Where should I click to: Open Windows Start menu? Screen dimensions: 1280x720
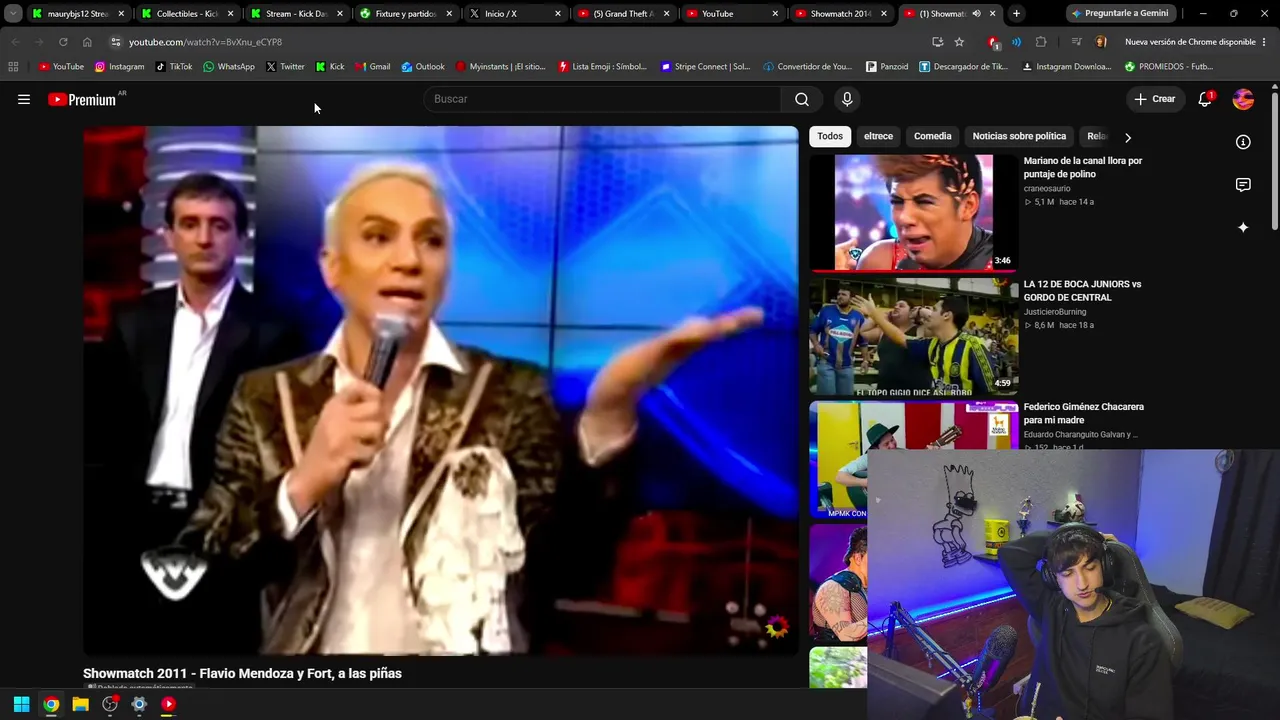[x=21, y=704]
